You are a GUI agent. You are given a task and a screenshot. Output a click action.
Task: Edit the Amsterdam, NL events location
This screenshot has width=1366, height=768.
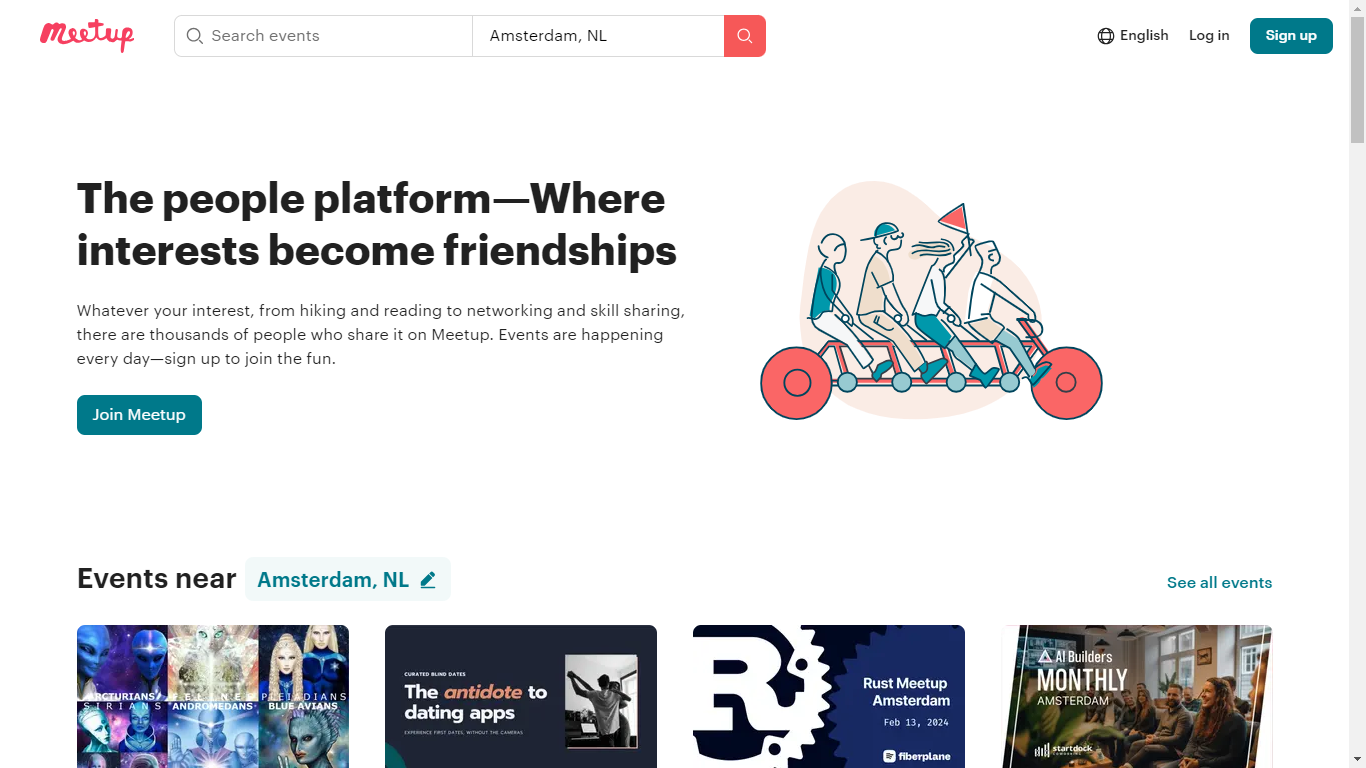tap(348, 579)
